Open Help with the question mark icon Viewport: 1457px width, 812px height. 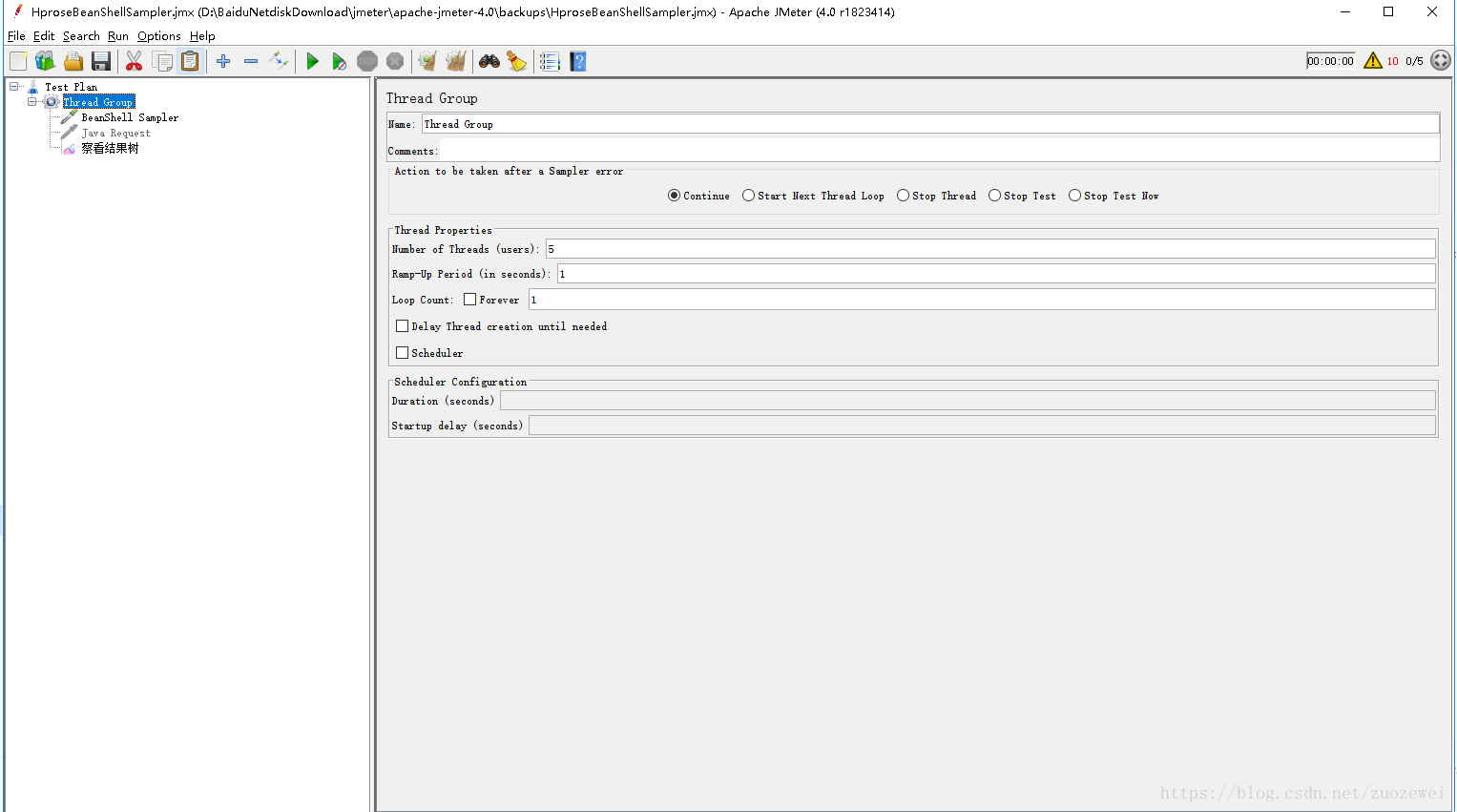pyautogui.click(x=578, y=61)
